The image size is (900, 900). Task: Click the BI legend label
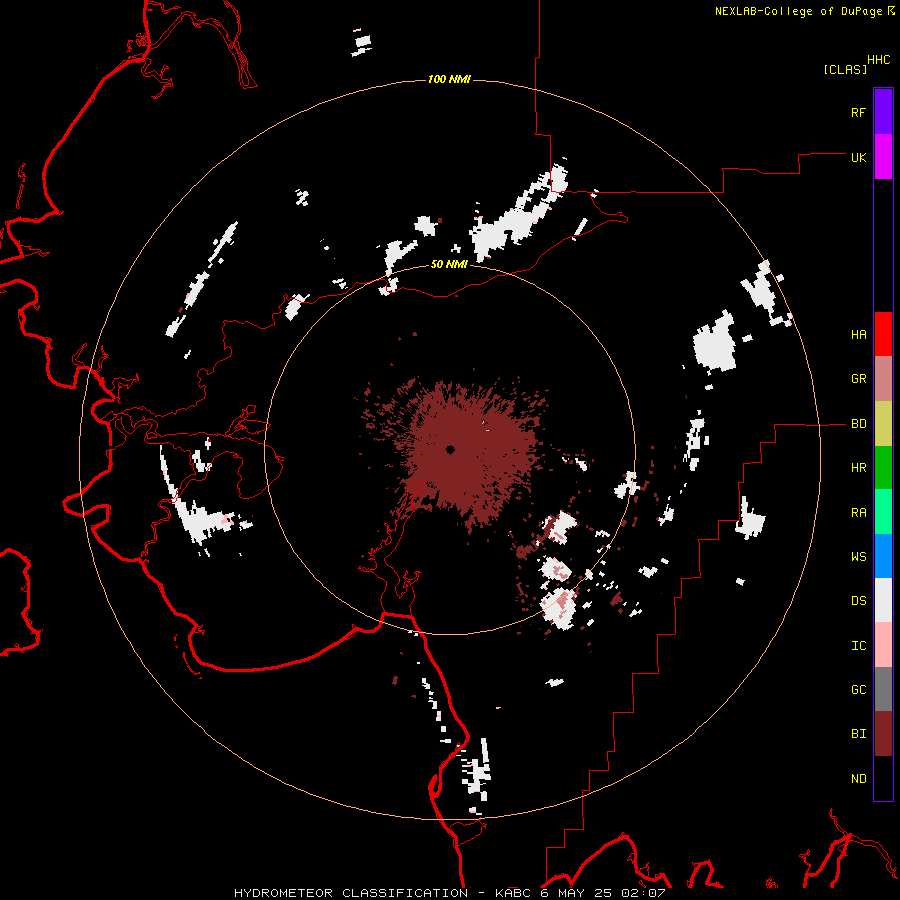click(x=858, y=734)
